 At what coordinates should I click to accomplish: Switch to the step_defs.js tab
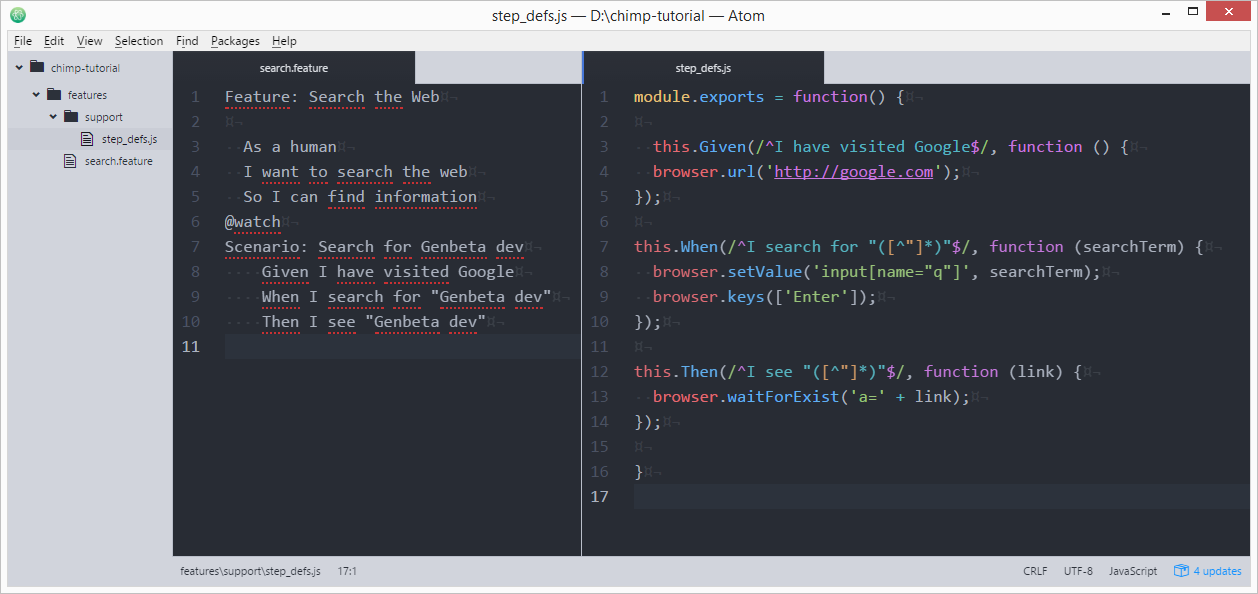703,67
